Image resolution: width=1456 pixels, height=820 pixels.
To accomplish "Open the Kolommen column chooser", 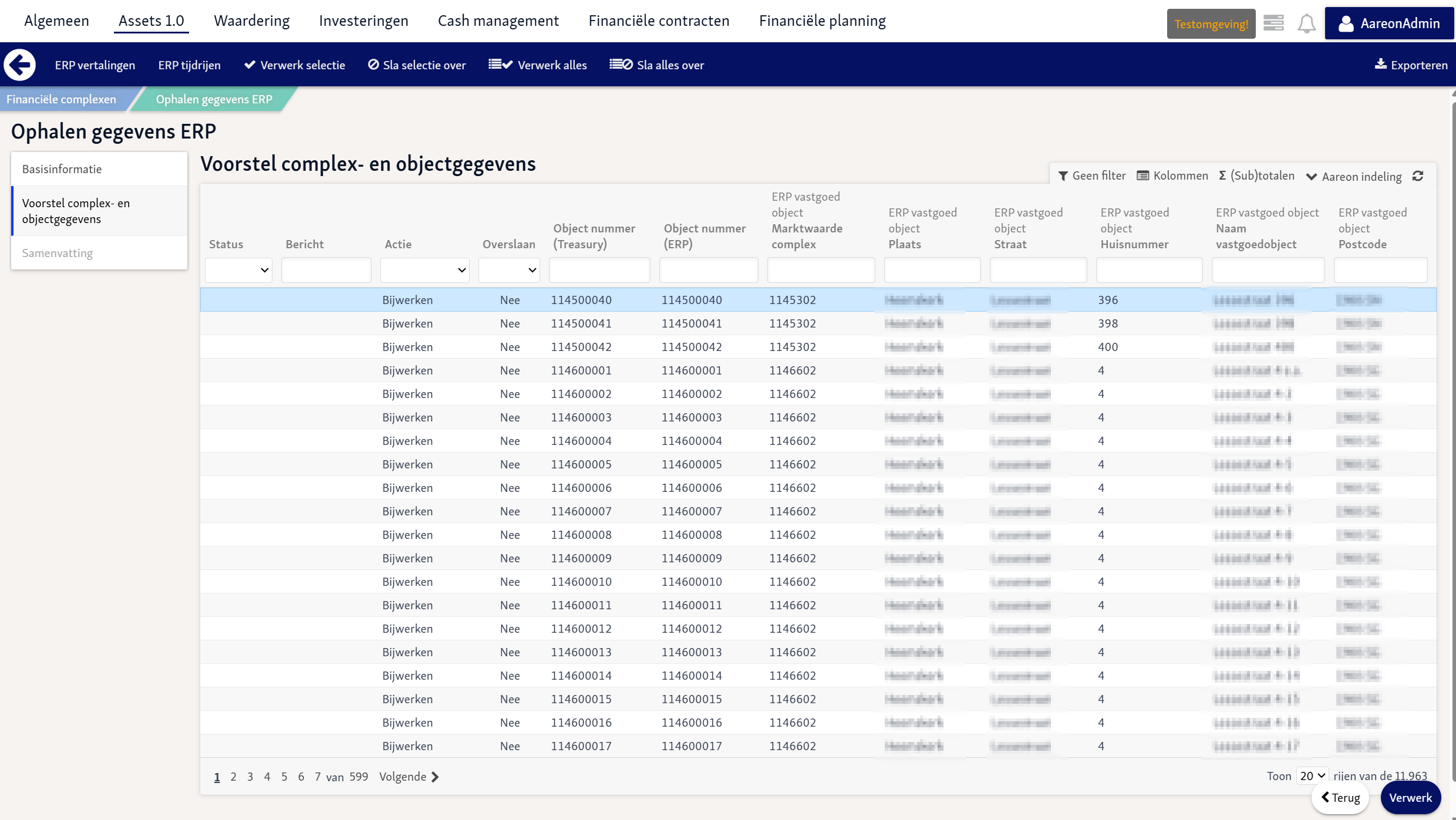I will click(x=1172, y=176).
